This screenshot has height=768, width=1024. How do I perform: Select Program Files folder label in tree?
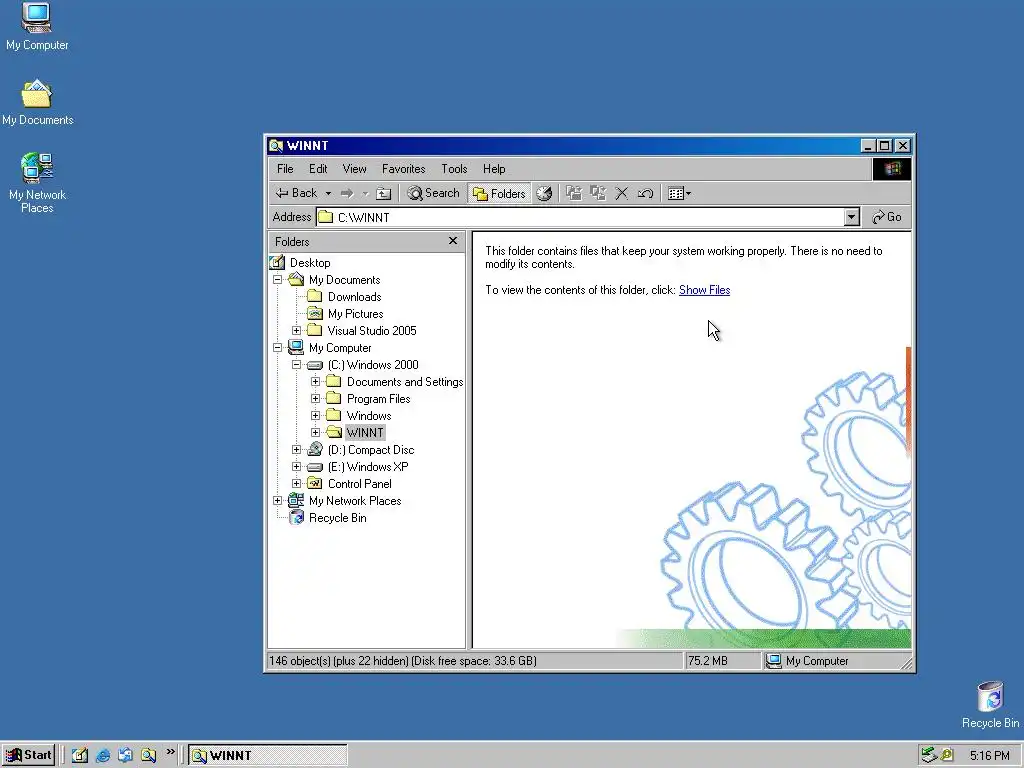[379, 398]
